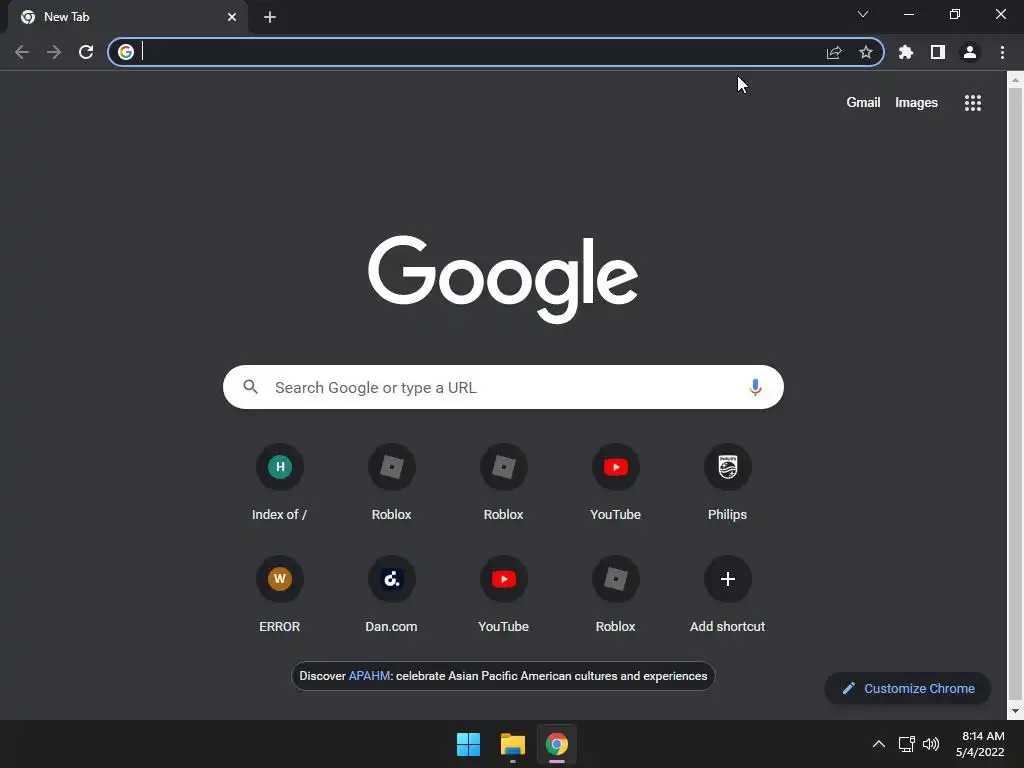Expand the tab search dropdown chevron
This screenshot has height=768, width=1024.
point(863,14)
